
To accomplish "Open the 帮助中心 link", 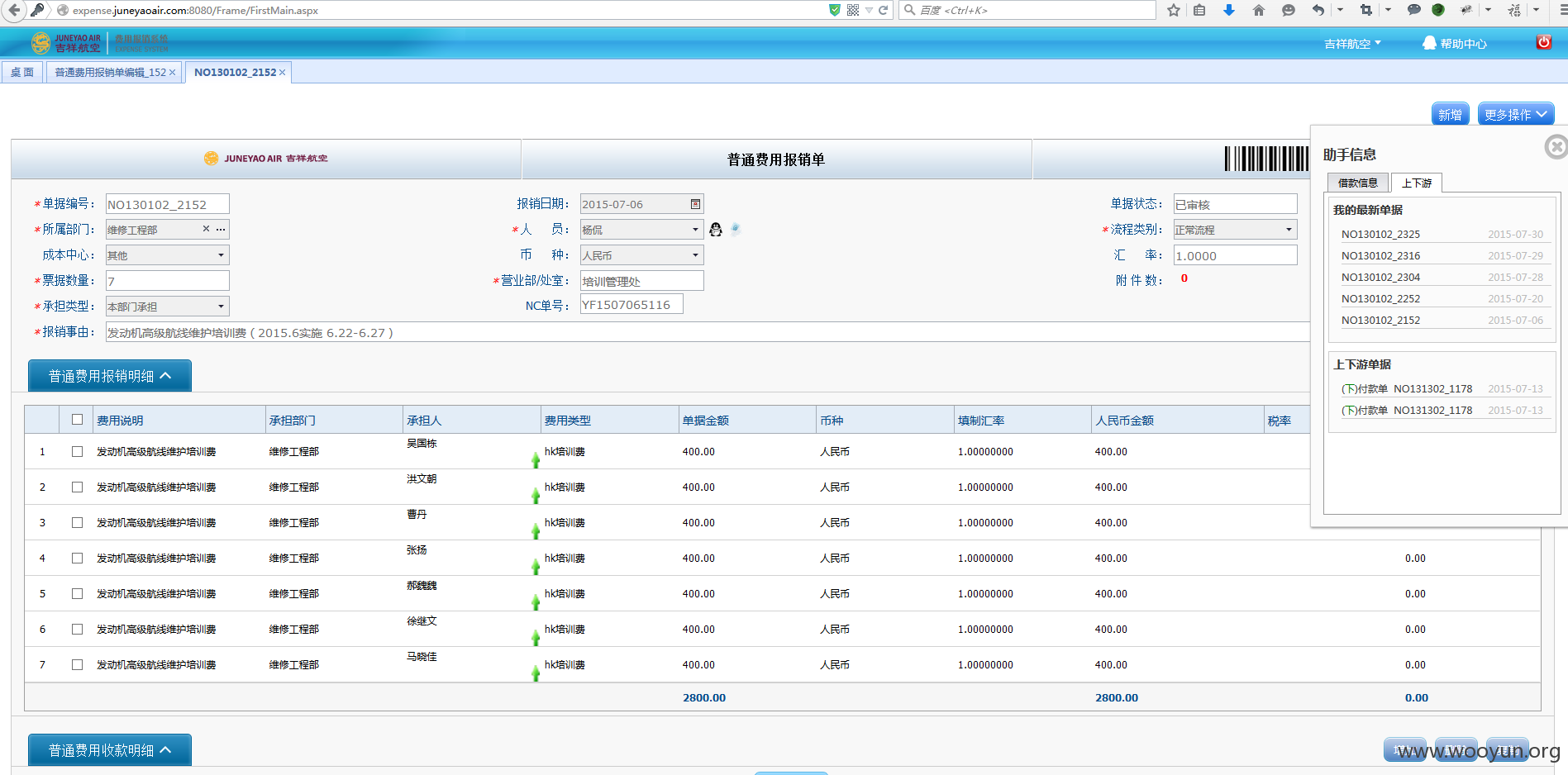I will 1454,44.
